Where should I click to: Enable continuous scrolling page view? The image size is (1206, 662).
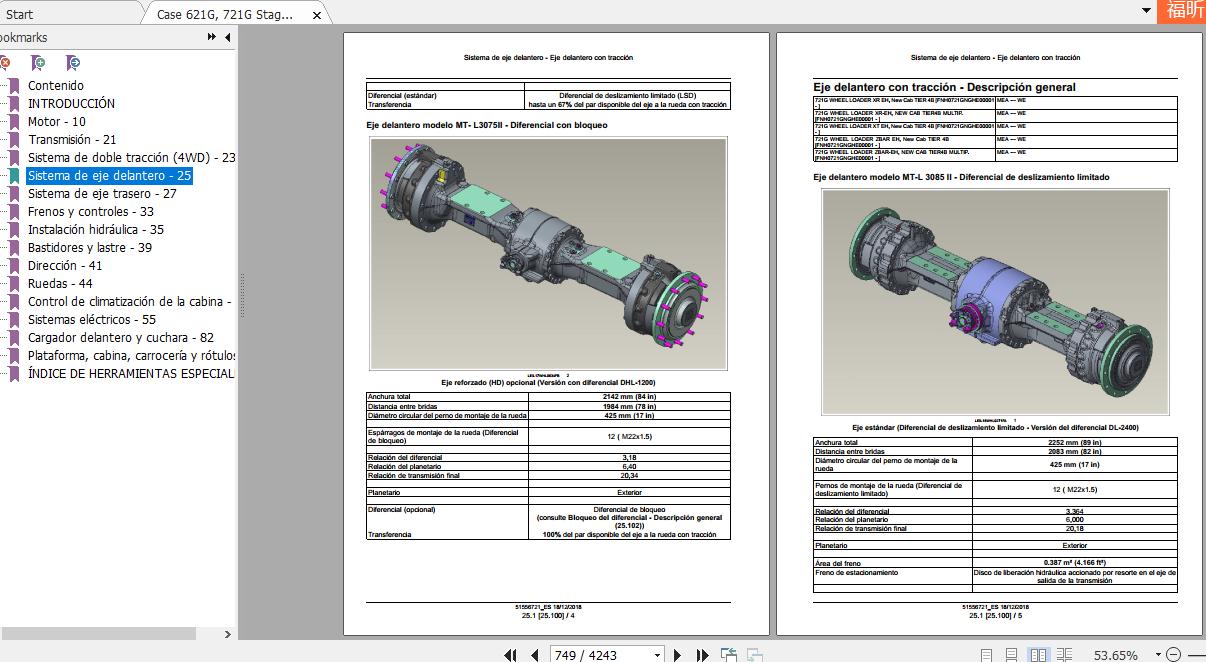pos(1012,655)
